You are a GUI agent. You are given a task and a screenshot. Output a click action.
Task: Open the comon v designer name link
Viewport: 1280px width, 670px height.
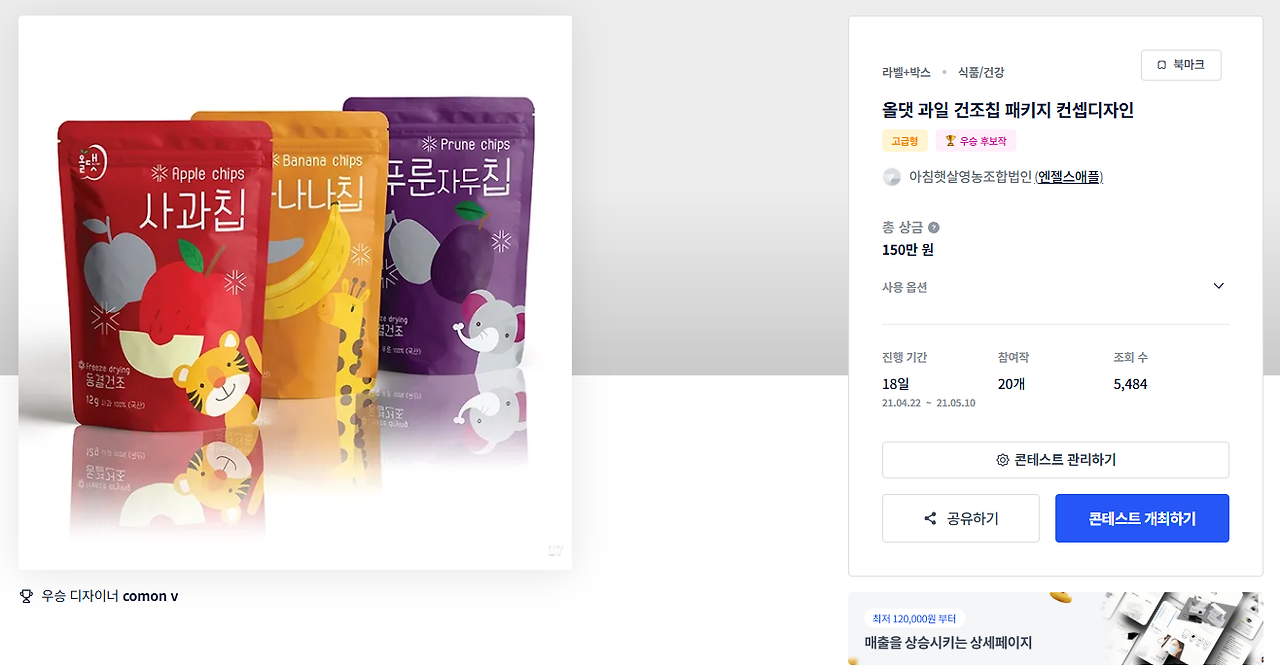(150, 596)
